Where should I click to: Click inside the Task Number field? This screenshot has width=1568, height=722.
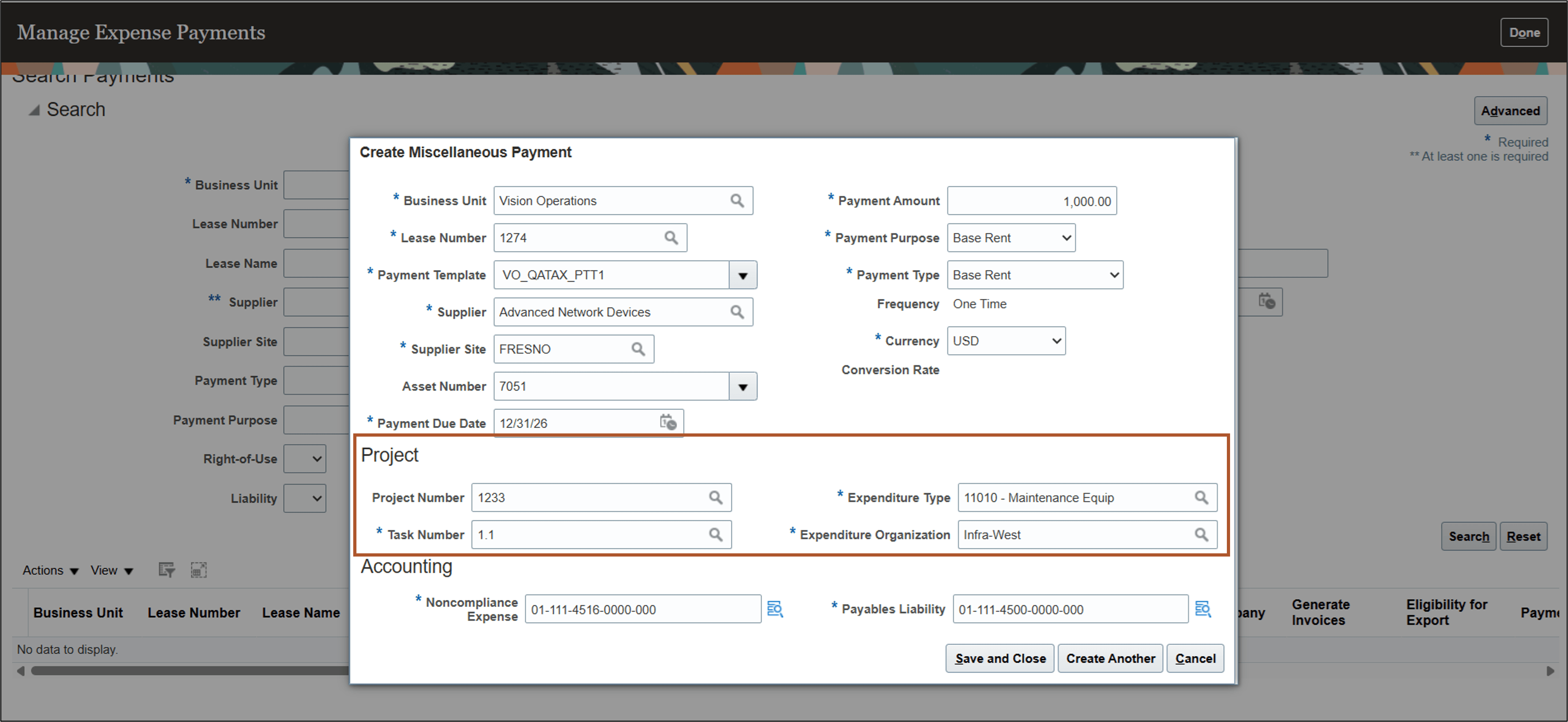click(578, 534)
